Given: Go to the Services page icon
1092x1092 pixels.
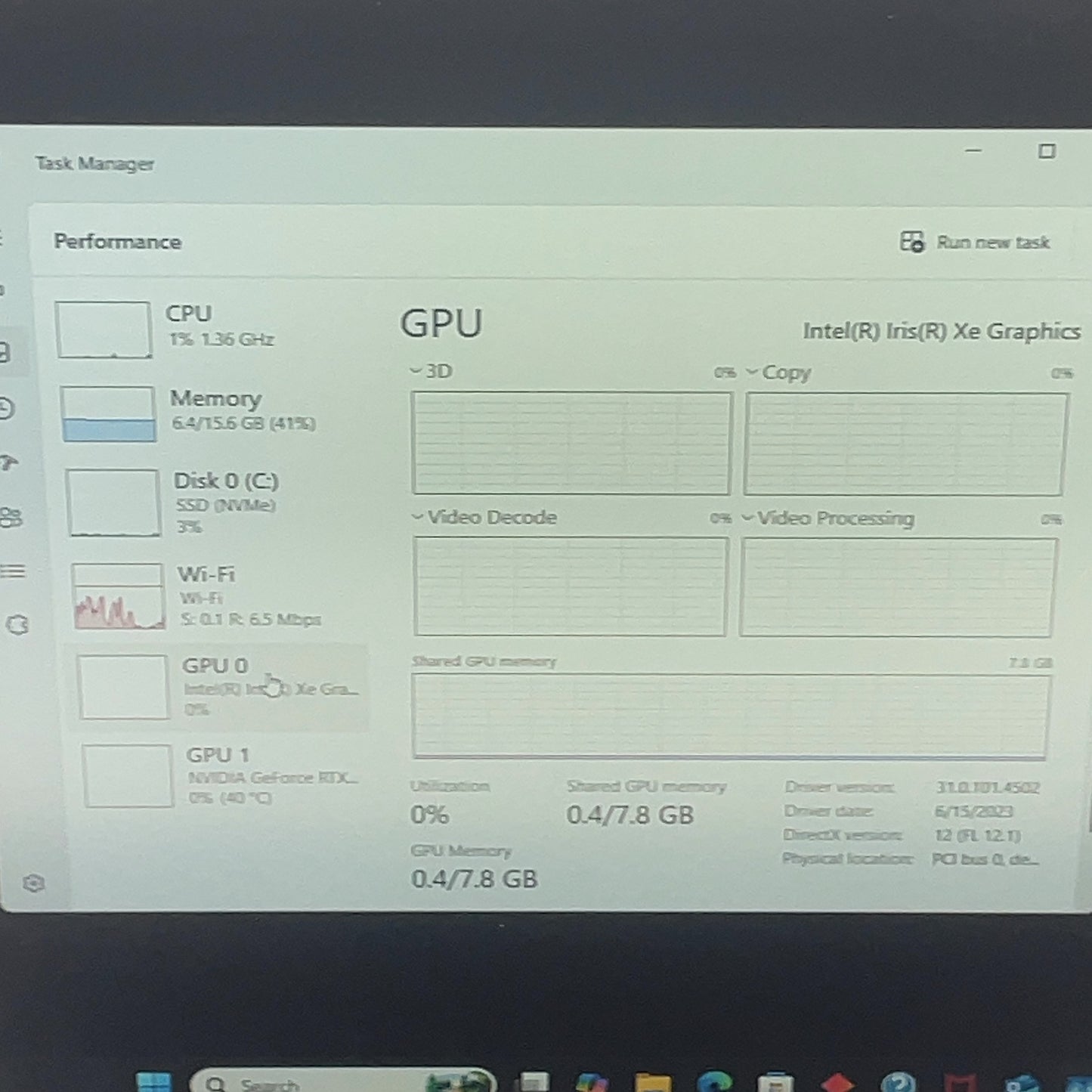Looking at the screenshot, I should point(17,625).
